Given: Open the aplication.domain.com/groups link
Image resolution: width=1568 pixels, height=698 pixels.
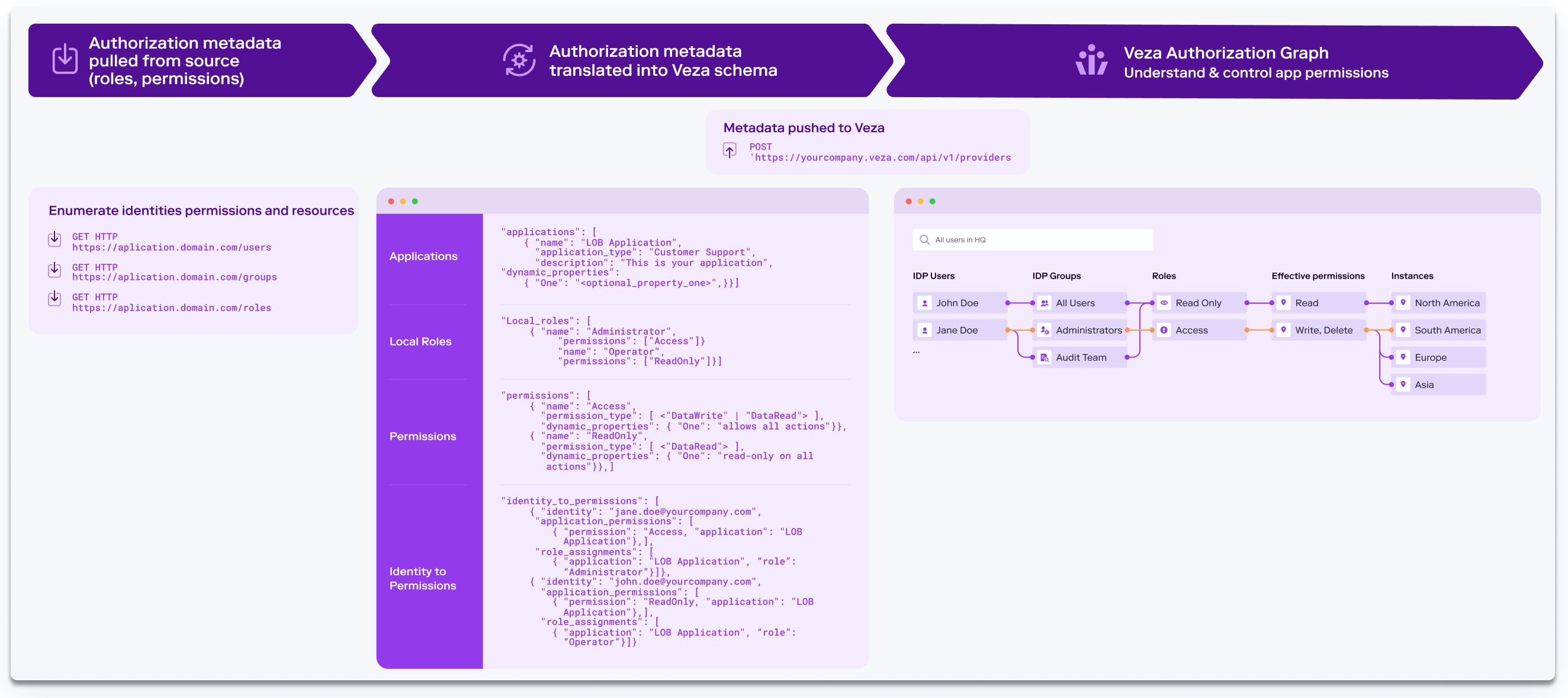Looking at the screenshot, I should 174,277.
